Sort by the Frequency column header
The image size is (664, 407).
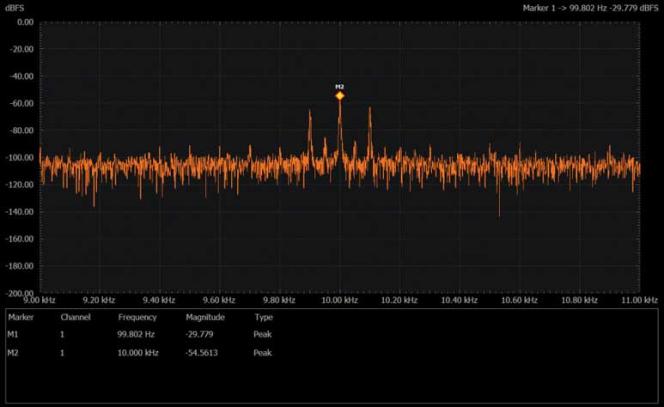[x=137, y=317]
